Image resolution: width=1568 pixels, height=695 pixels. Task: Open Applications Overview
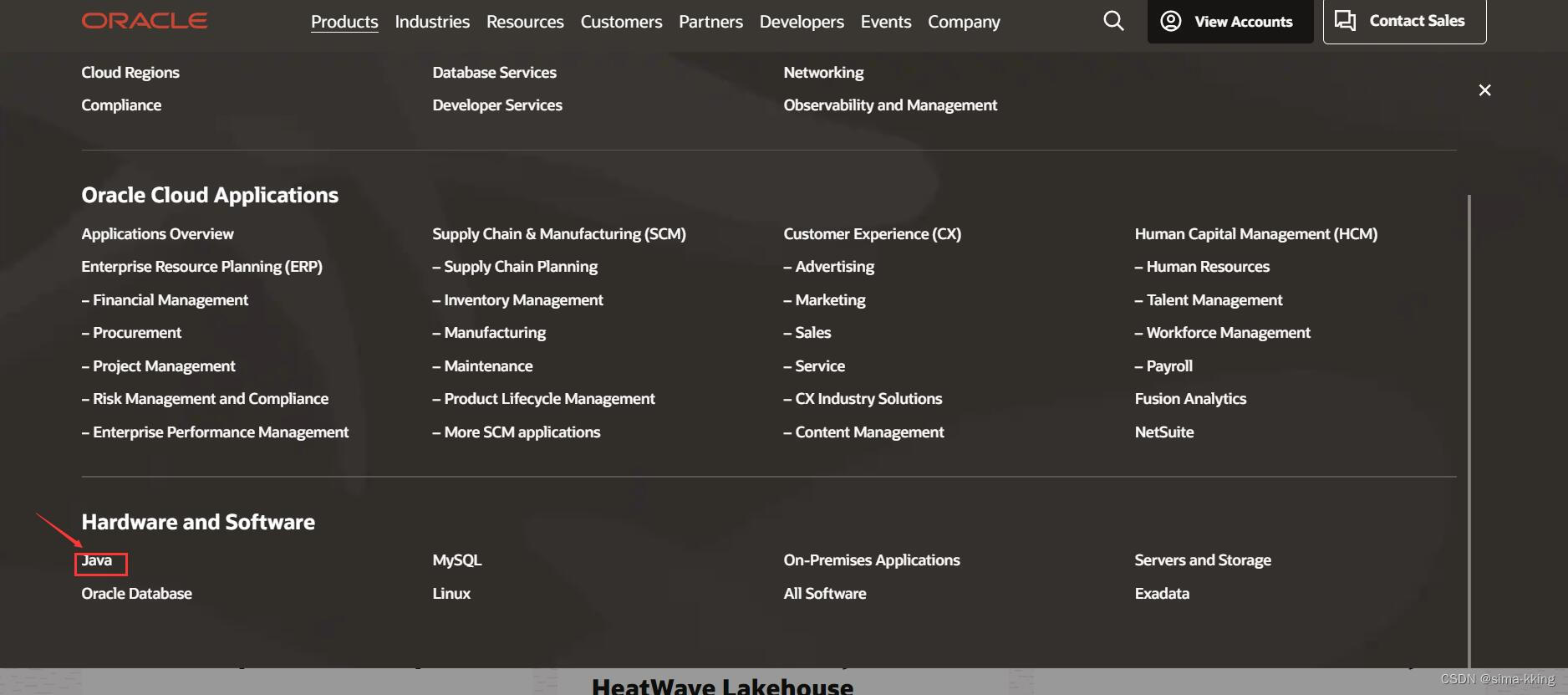157,234
